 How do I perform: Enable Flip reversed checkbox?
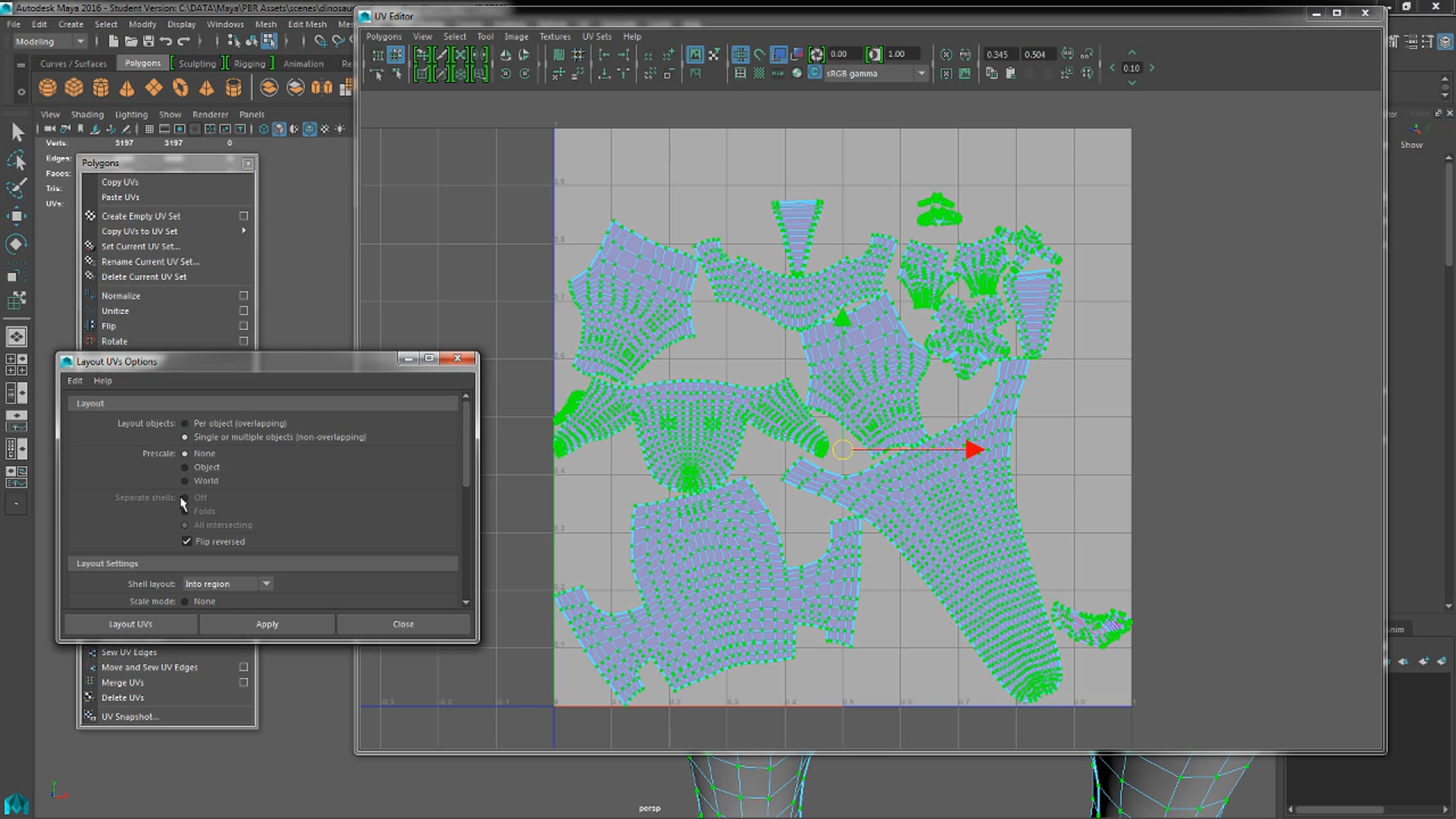[x=187, y=541]
